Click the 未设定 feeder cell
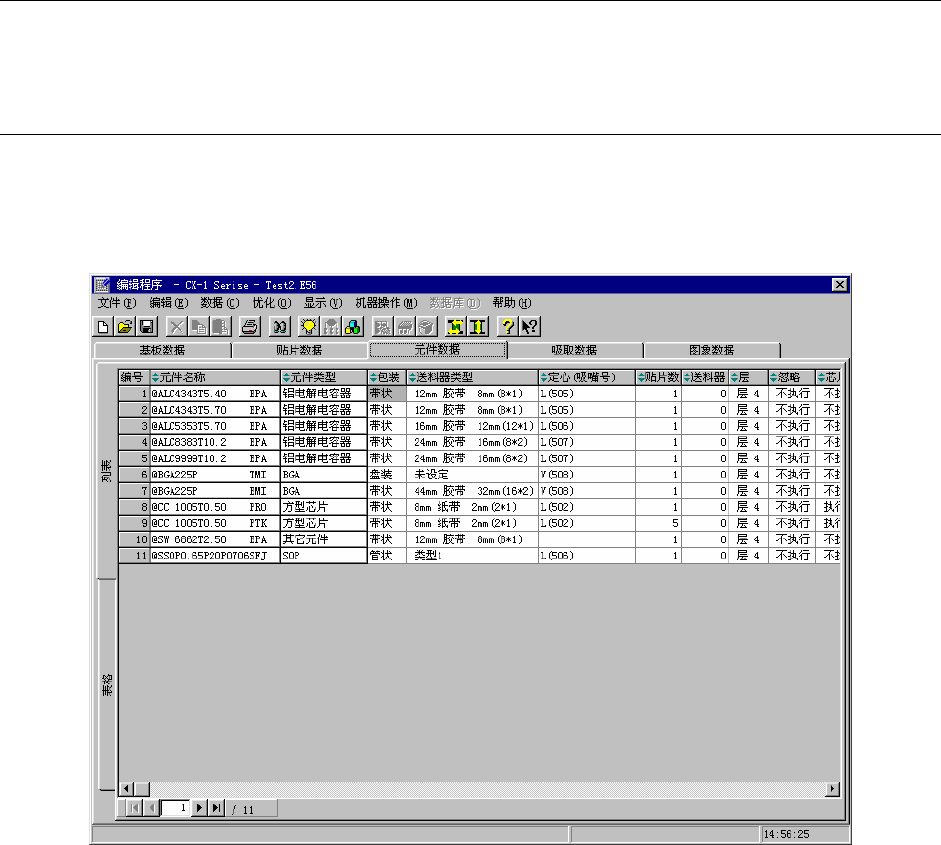The width and height of the screenshot is (941, 845). (472, 474)
